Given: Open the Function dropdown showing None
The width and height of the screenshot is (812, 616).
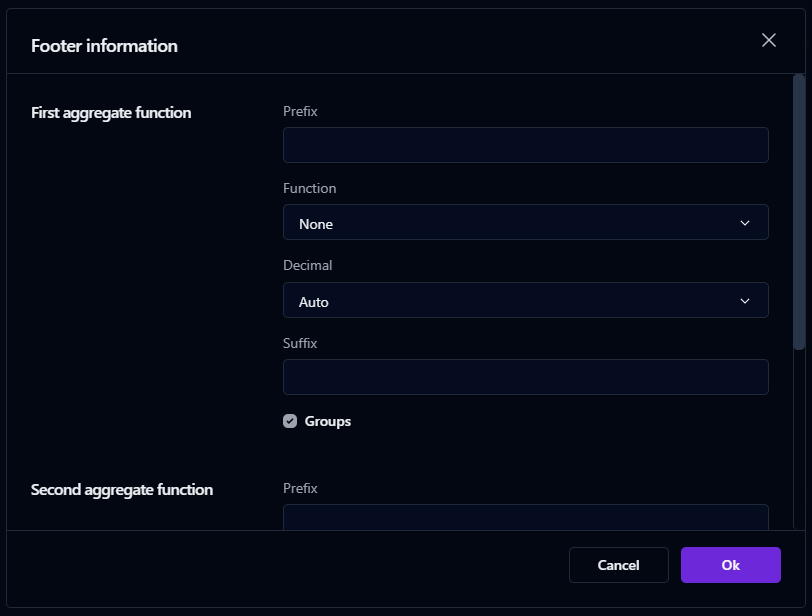Looking at the screenshot, I should coord(525,223).
